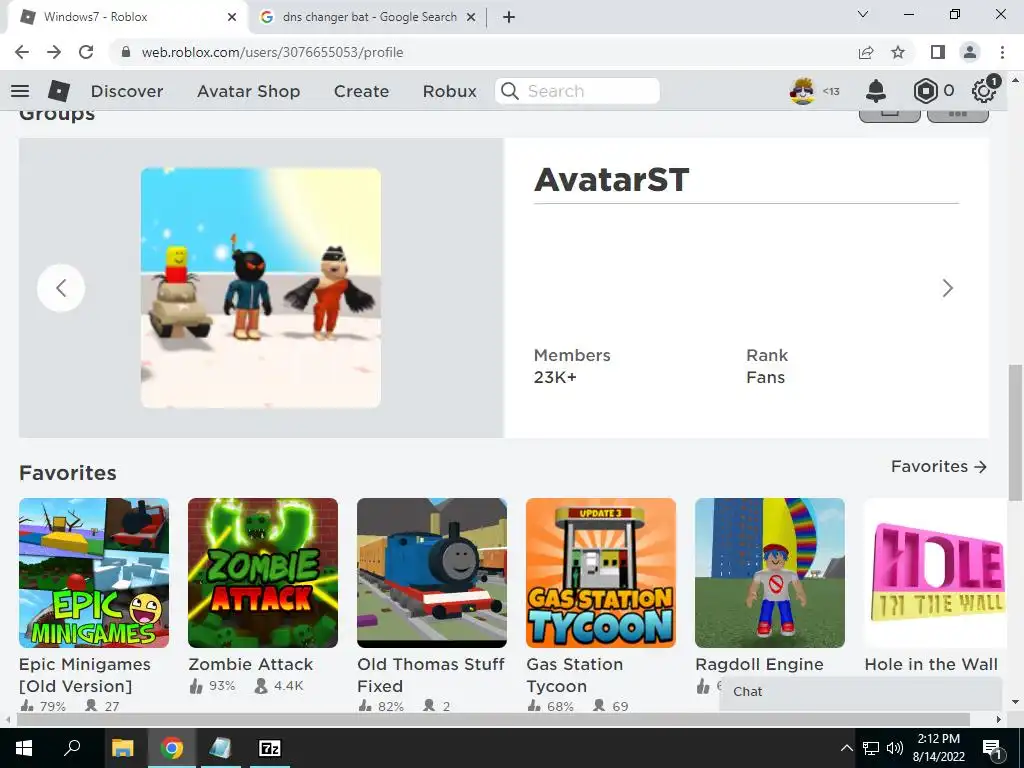Open the notifications bell
Image resolution: width=1024 pixels, height=768 pixels.
(x=876, y=91)
